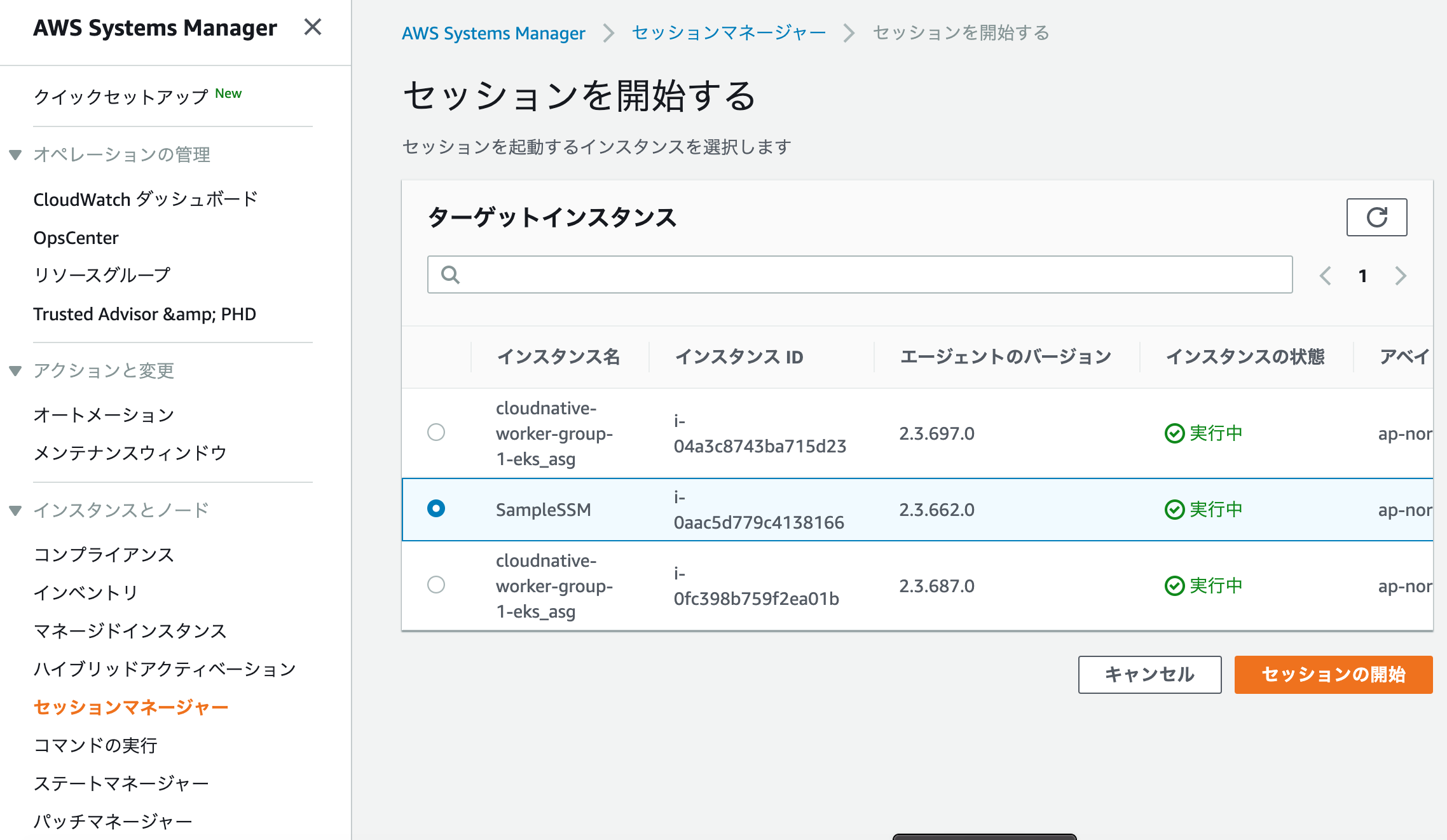Collapse the インスタンスとノード section
This screenshot has width=1447, height=840.
16,510
